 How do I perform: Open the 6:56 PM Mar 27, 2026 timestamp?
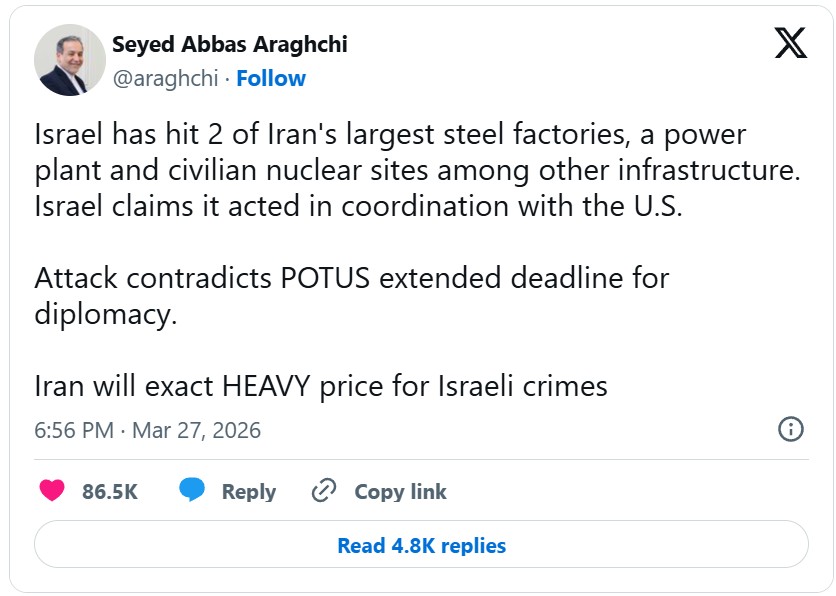(148, 431)
